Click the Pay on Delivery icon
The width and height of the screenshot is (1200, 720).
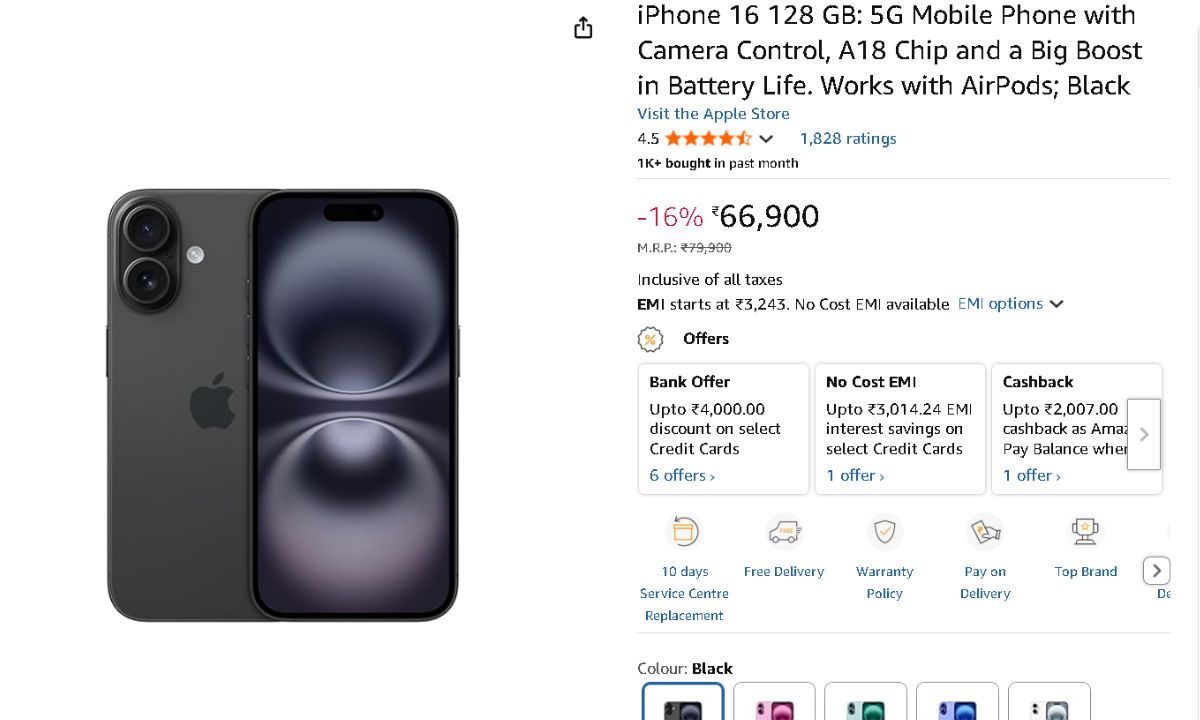pyautogui.click(x=985, y=532)
